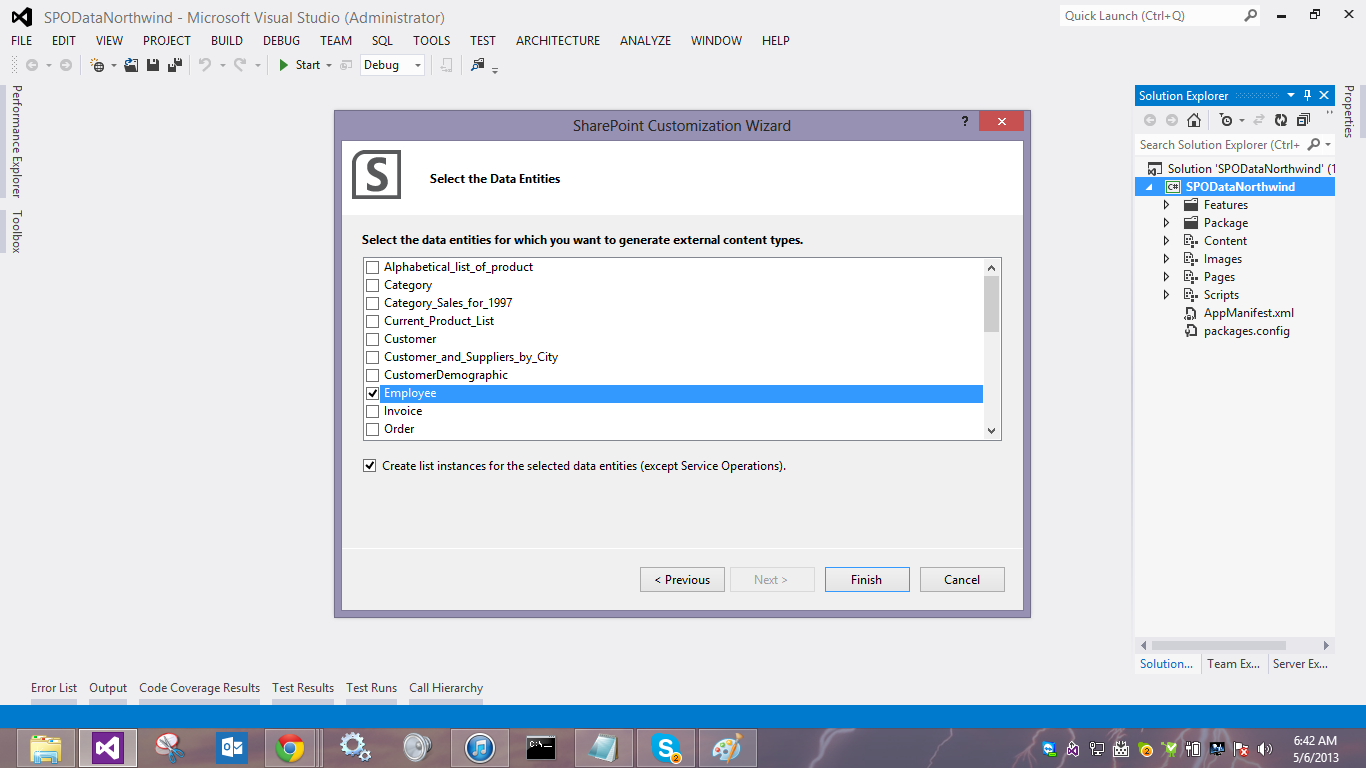Check the Alphabetical_list_of_product checkbox

373,267
